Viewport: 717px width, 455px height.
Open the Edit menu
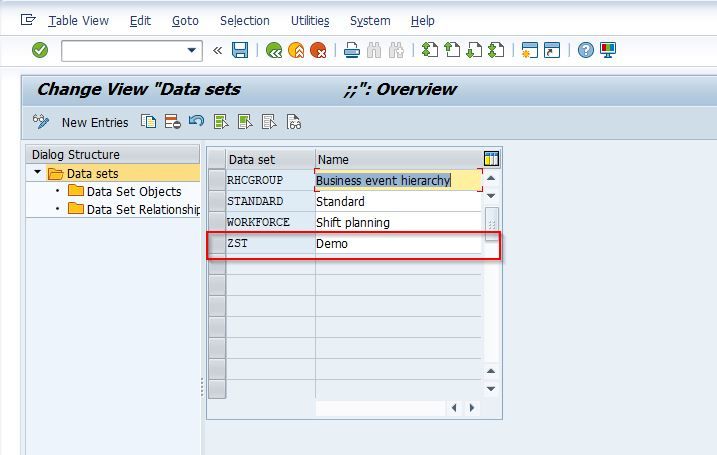(x=140, y=21)
